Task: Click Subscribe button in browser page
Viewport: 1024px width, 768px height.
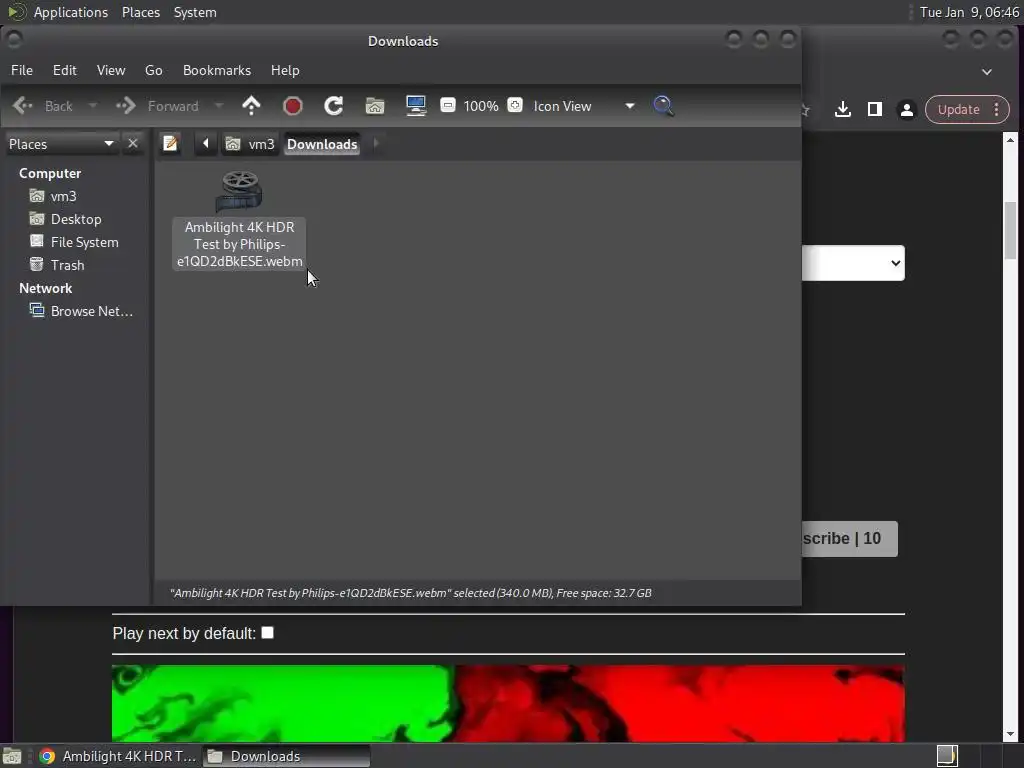Action: tap(850, 539)
